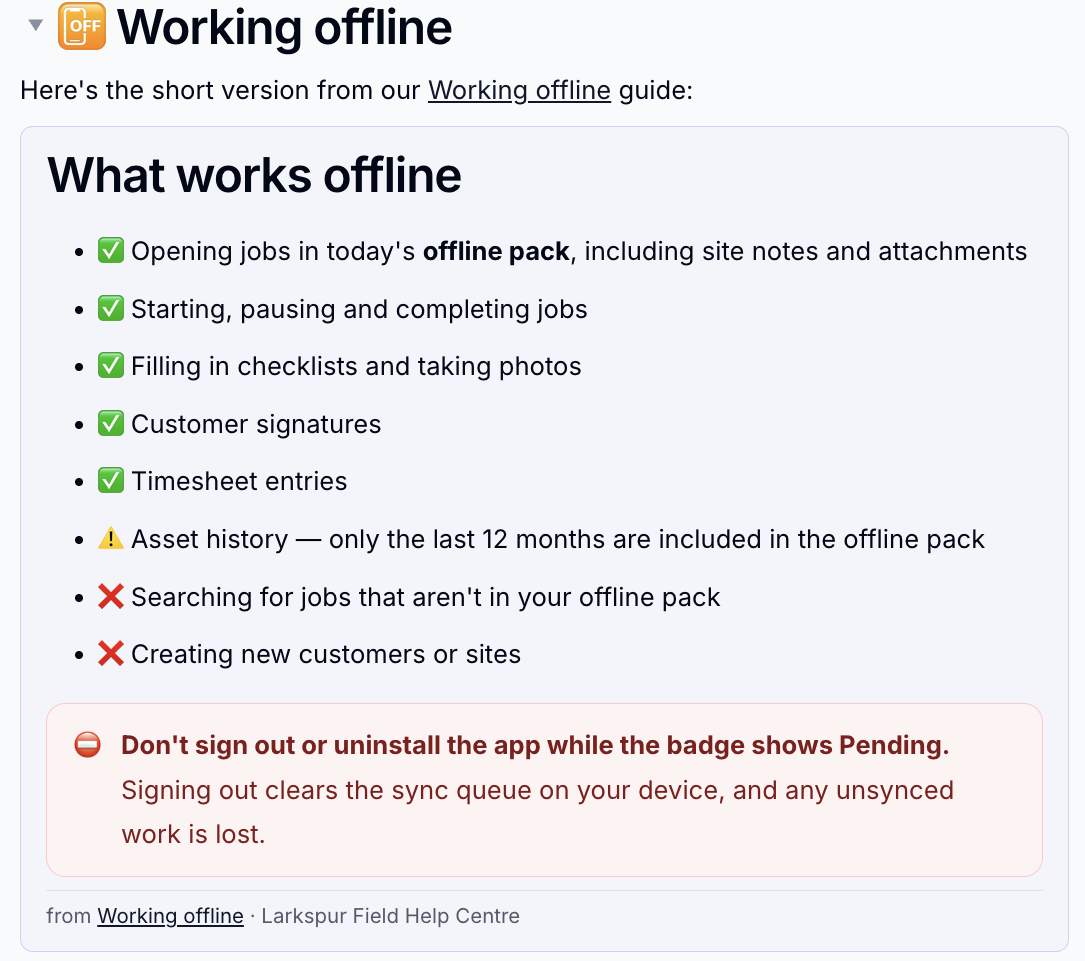Click the Asset history list item text
This screenshot has height=961, width=1085.
point(558,539)
